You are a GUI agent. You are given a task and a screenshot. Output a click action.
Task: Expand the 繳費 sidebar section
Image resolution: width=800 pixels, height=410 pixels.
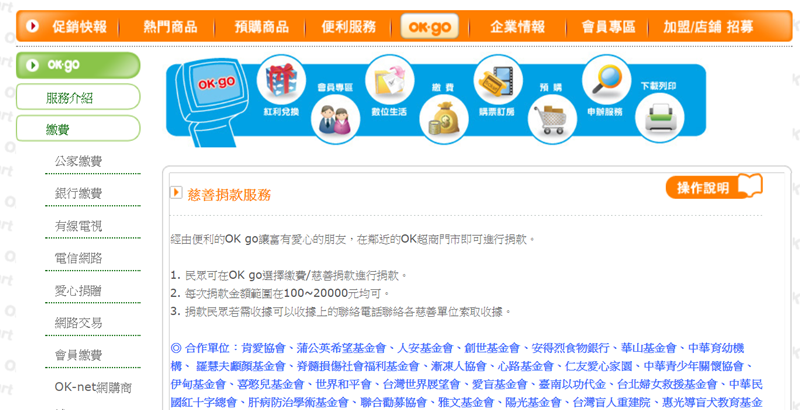78,129
